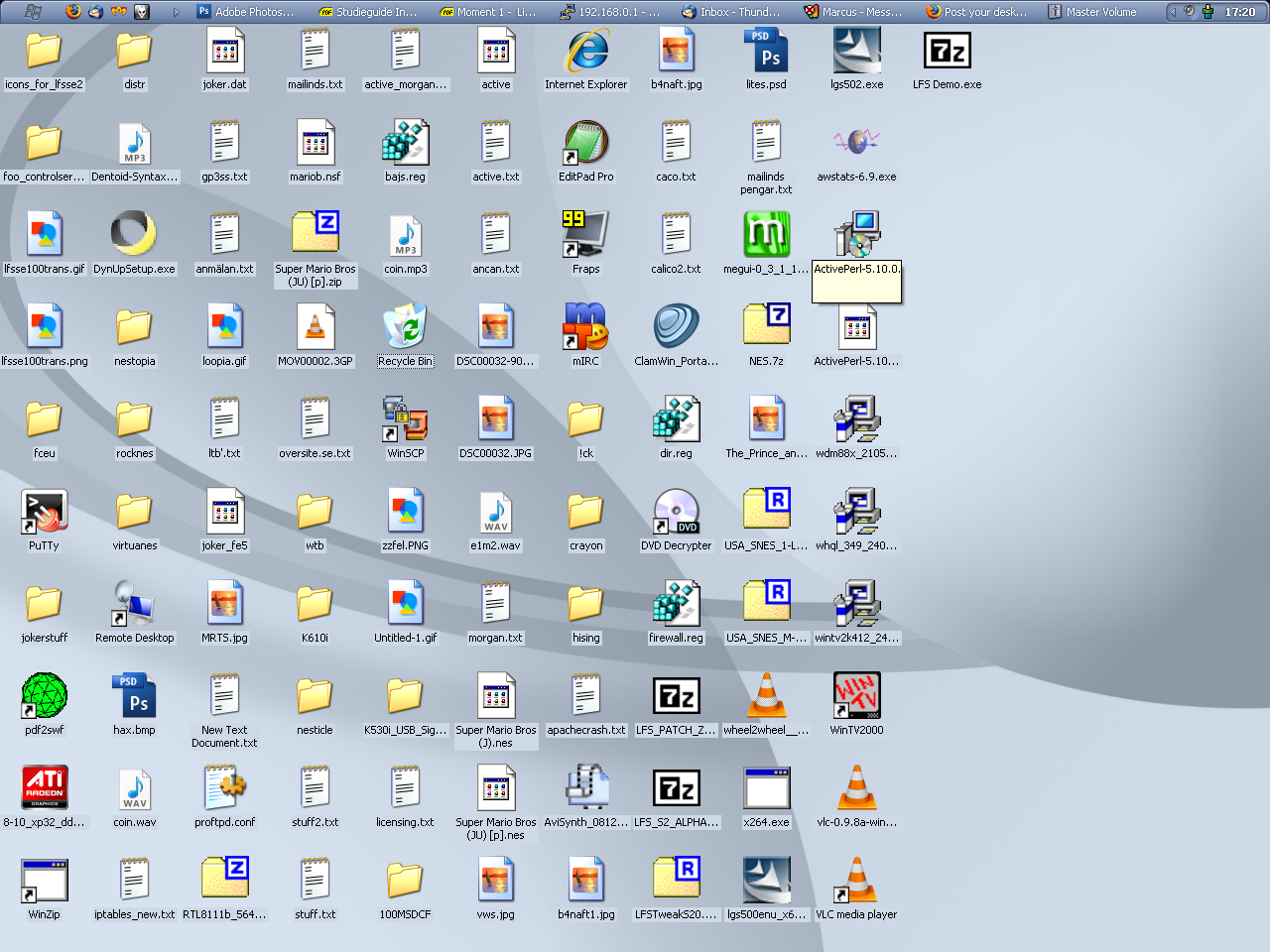
Task: Open the DVD Decrypter shortcut
Action: [676, 512]
